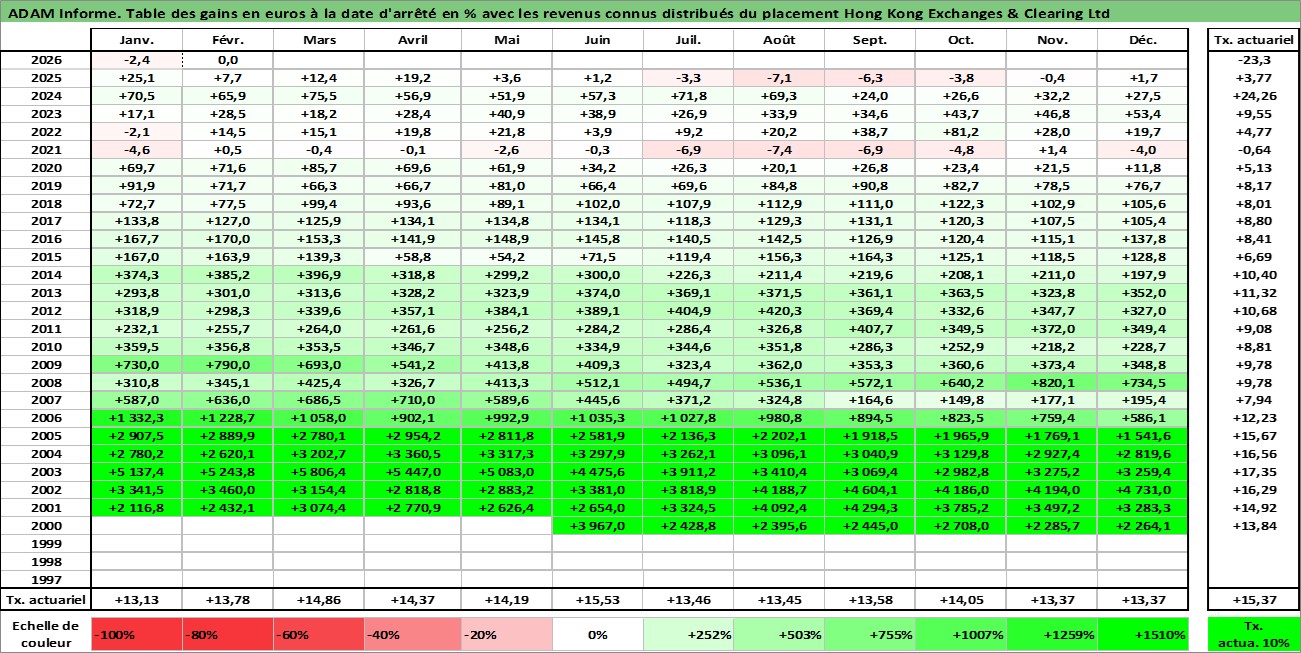Select the +755% green legend swatch
Screen dimensions: 1301x653
click(x=870, y=634)
